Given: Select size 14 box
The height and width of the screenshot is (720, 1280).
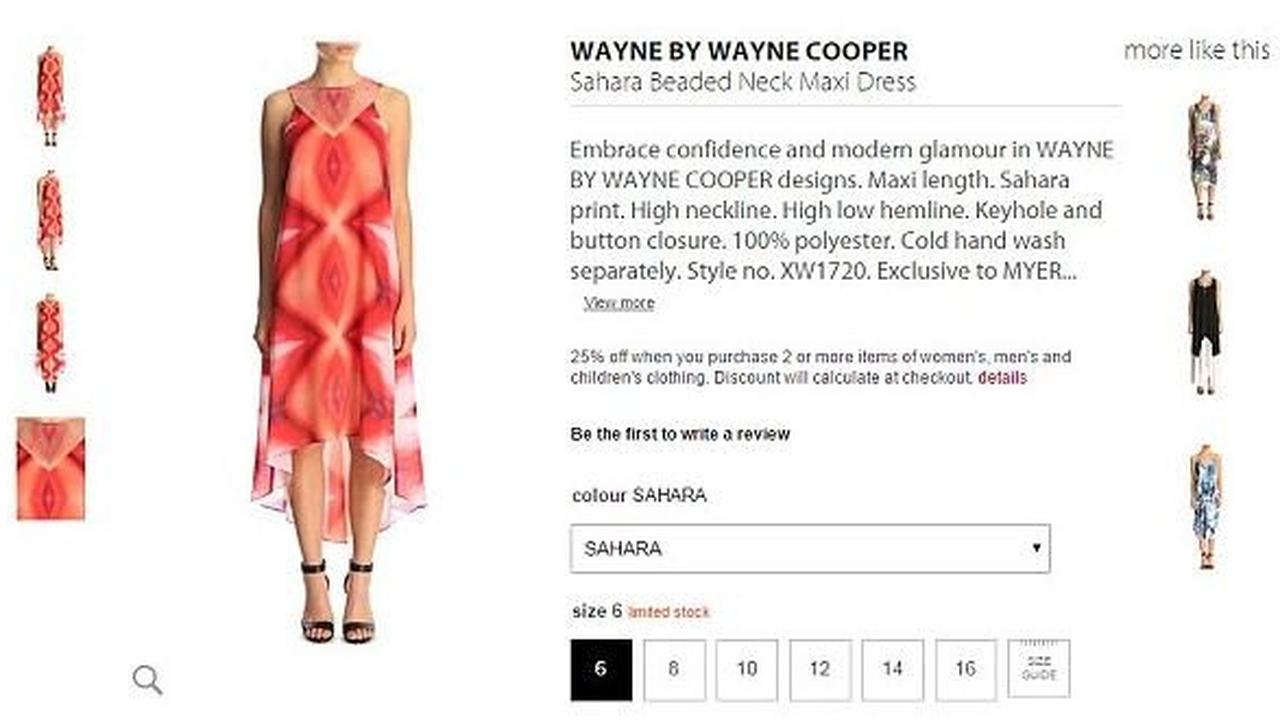Looking at the screenshot, I should pos(893,669).
